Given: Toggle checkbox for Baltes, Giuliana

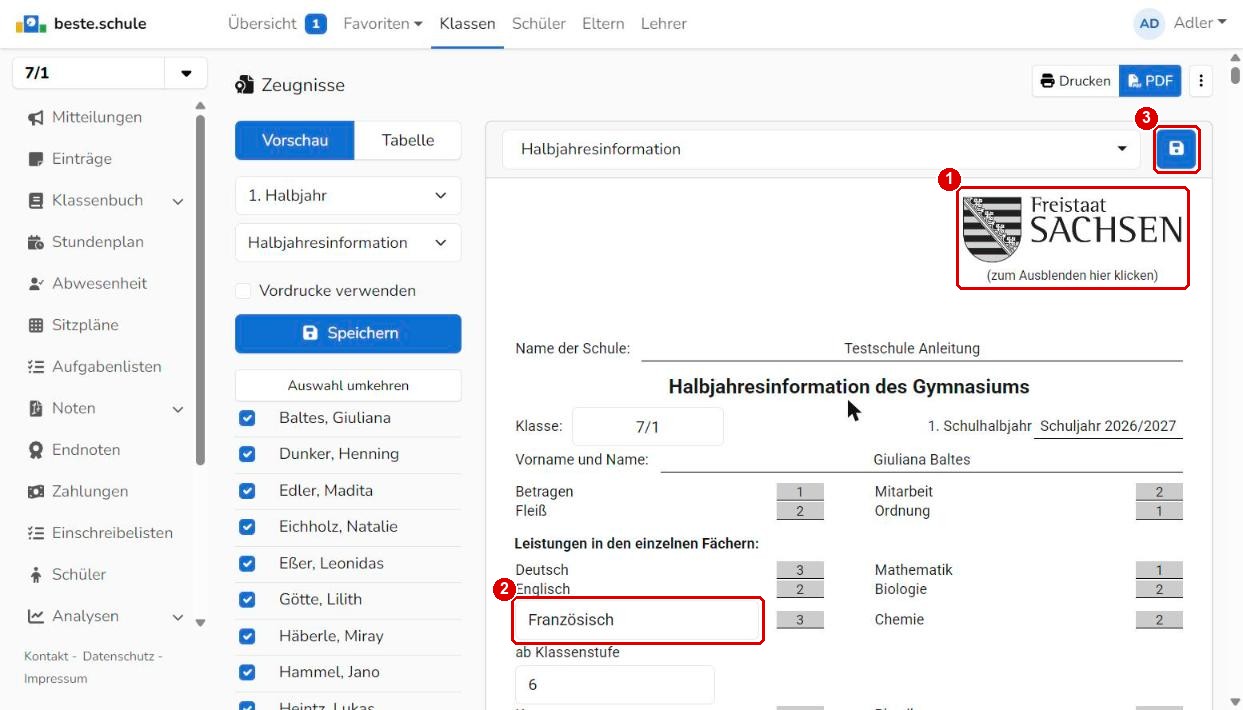Looking at the screenshot, I should point(247,418).
